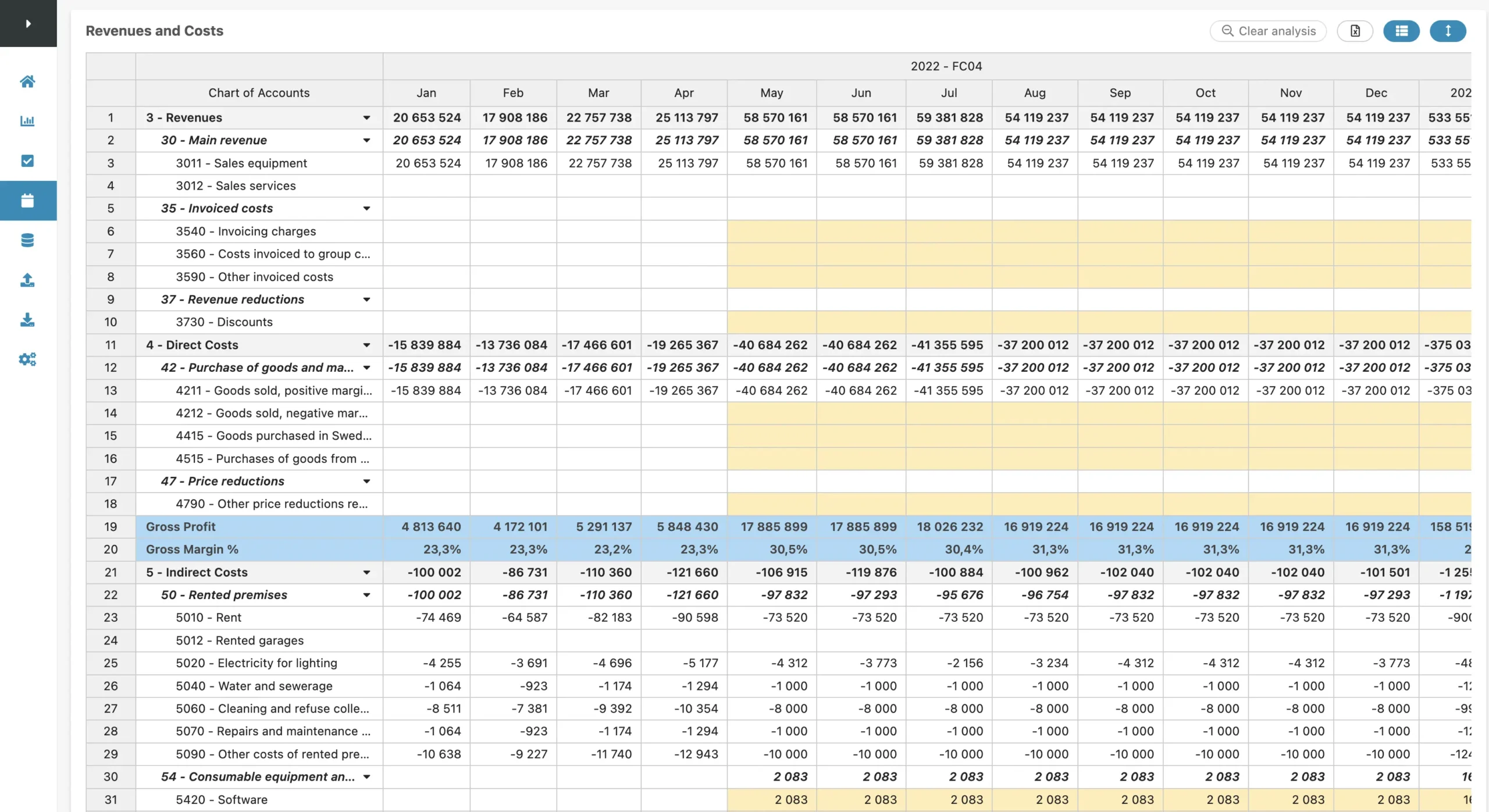
Task: Collapse the 5 - Indirect Costs group
Action: (366, 572)
